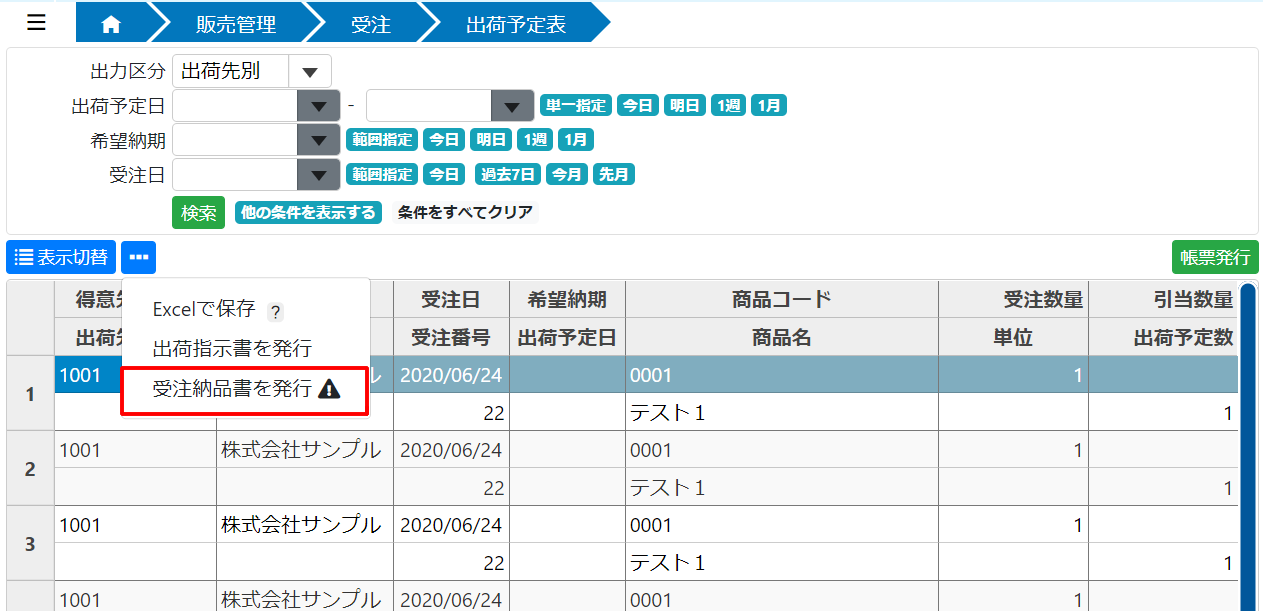Click the help question mark next to Excelで保存
The width and height of the screenshot is (1263, 611).
coord(276,311)
